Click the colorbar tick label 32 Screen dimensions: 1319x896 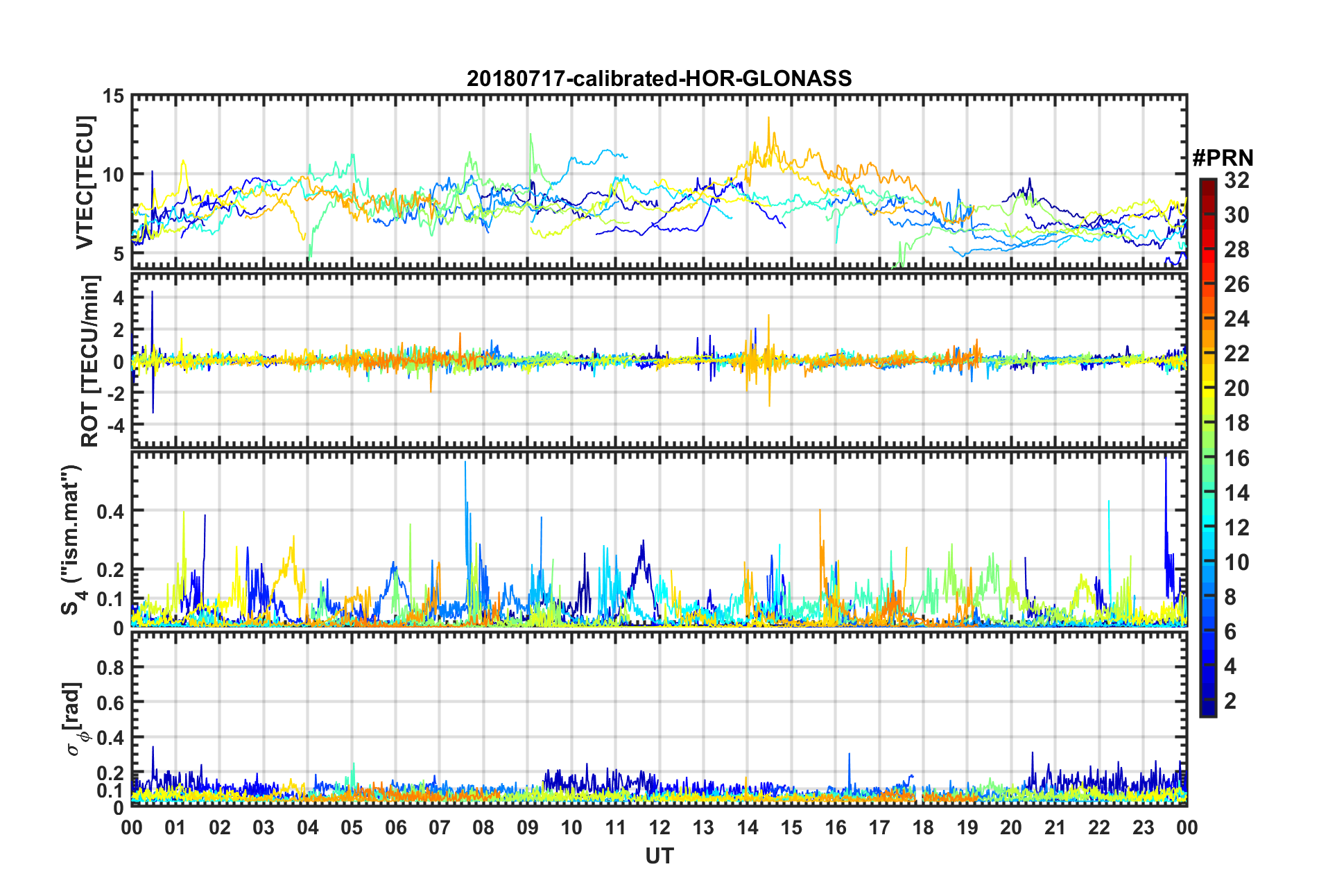pos(1236,180)
